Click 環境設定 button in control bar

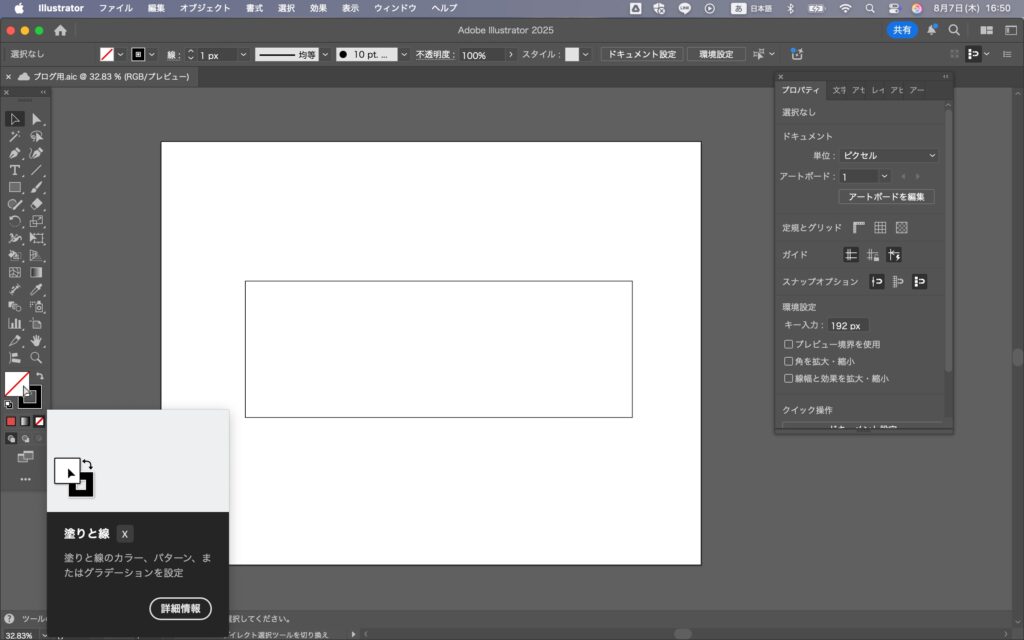click(716, 54)
